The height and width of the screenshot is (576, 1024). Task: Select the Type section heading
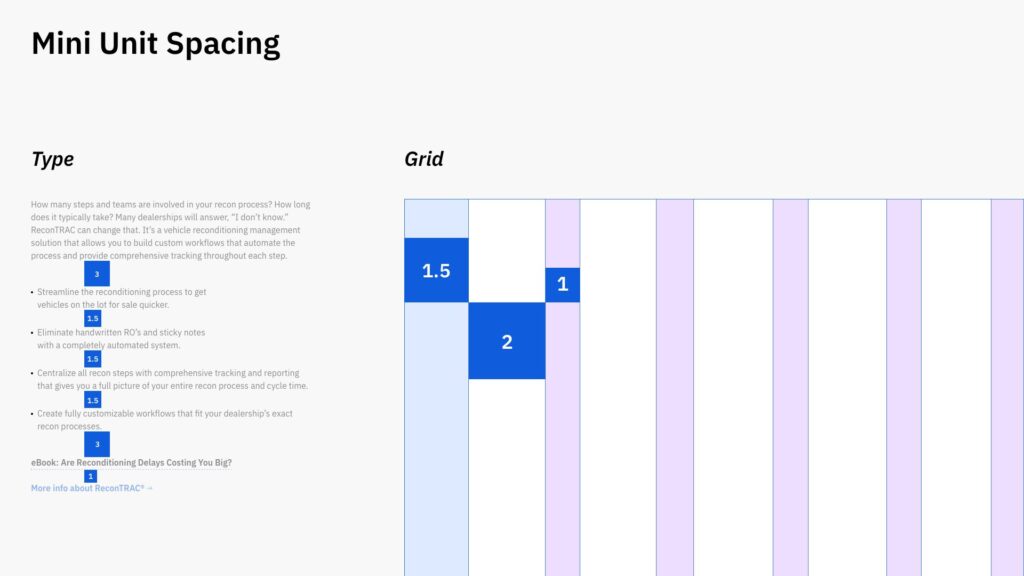(52, 159)
